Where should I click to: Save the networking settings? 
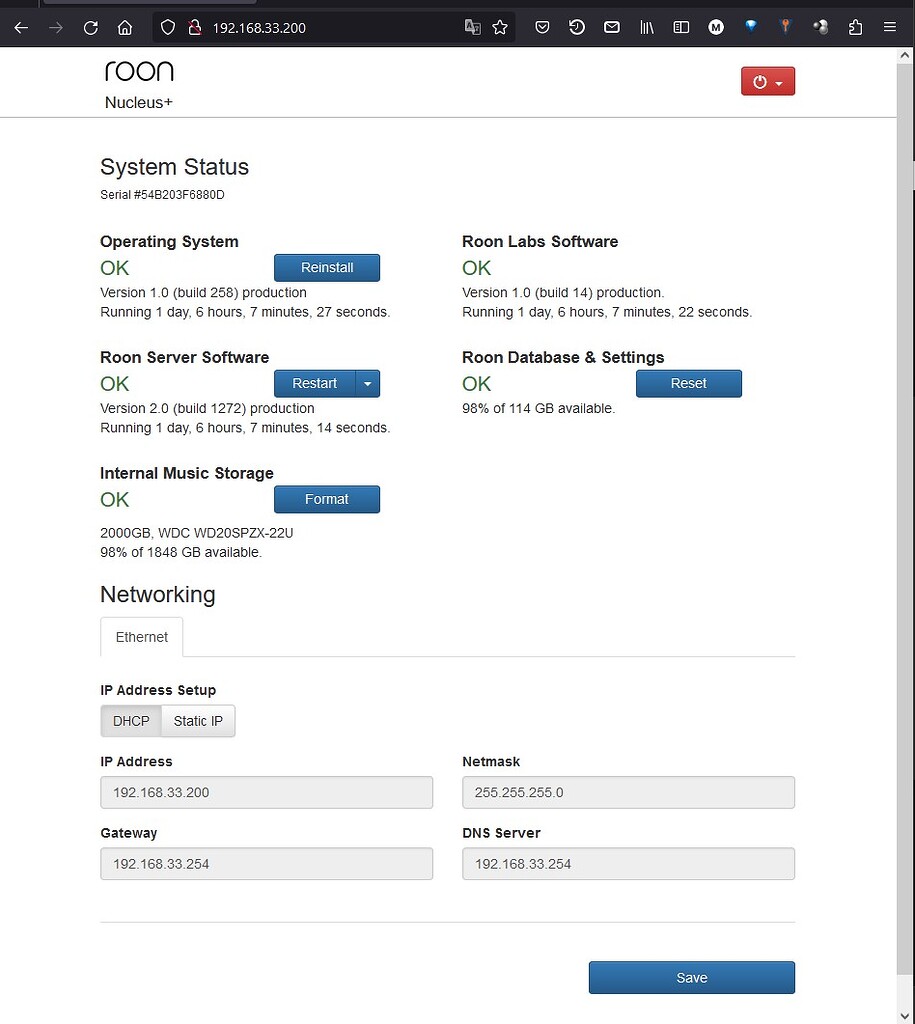pyautogui.click(x=691, y=977)
